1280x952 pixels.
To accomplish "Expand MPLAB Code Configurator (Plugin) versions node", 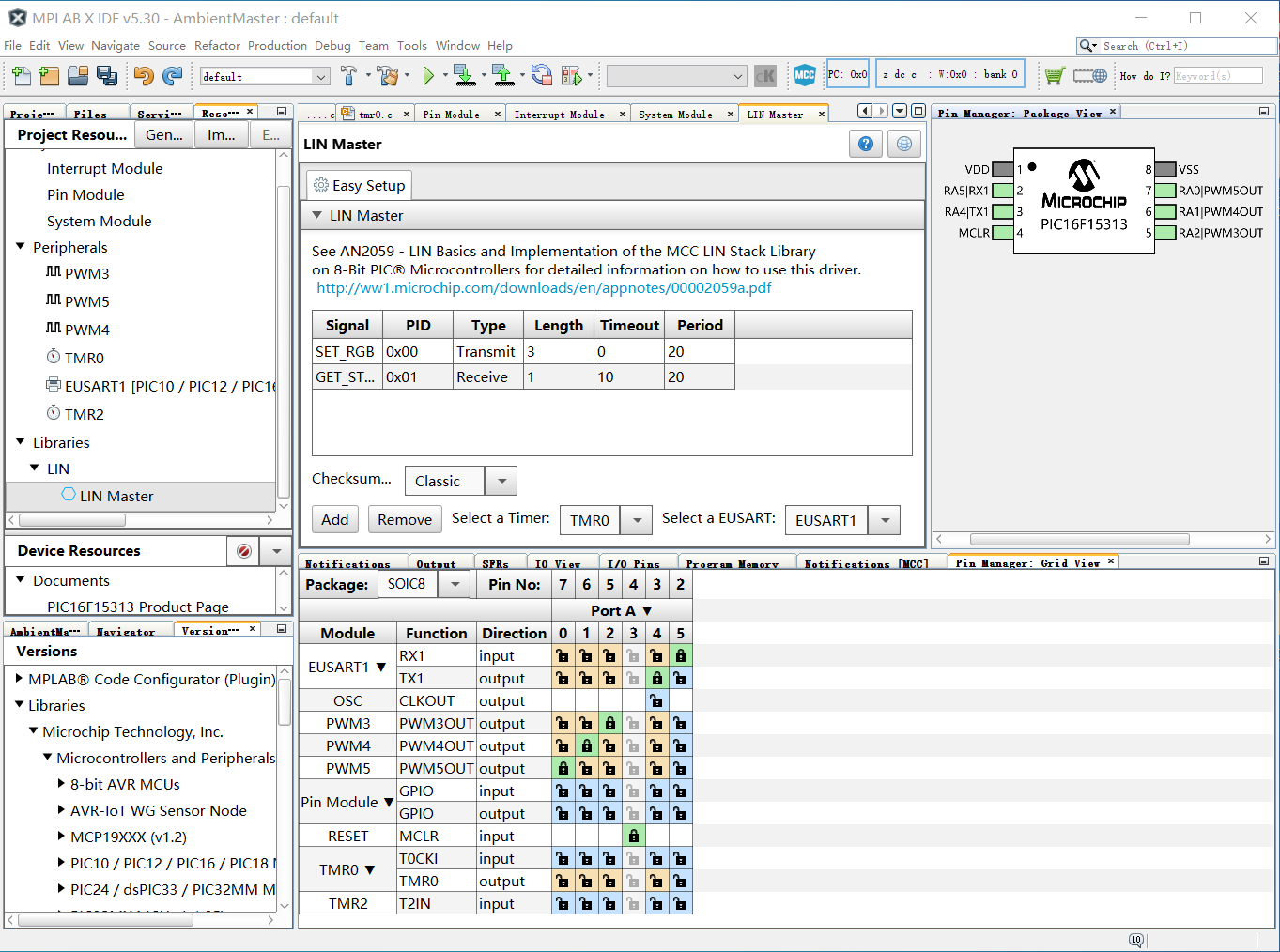I will (x=20, y=678).
